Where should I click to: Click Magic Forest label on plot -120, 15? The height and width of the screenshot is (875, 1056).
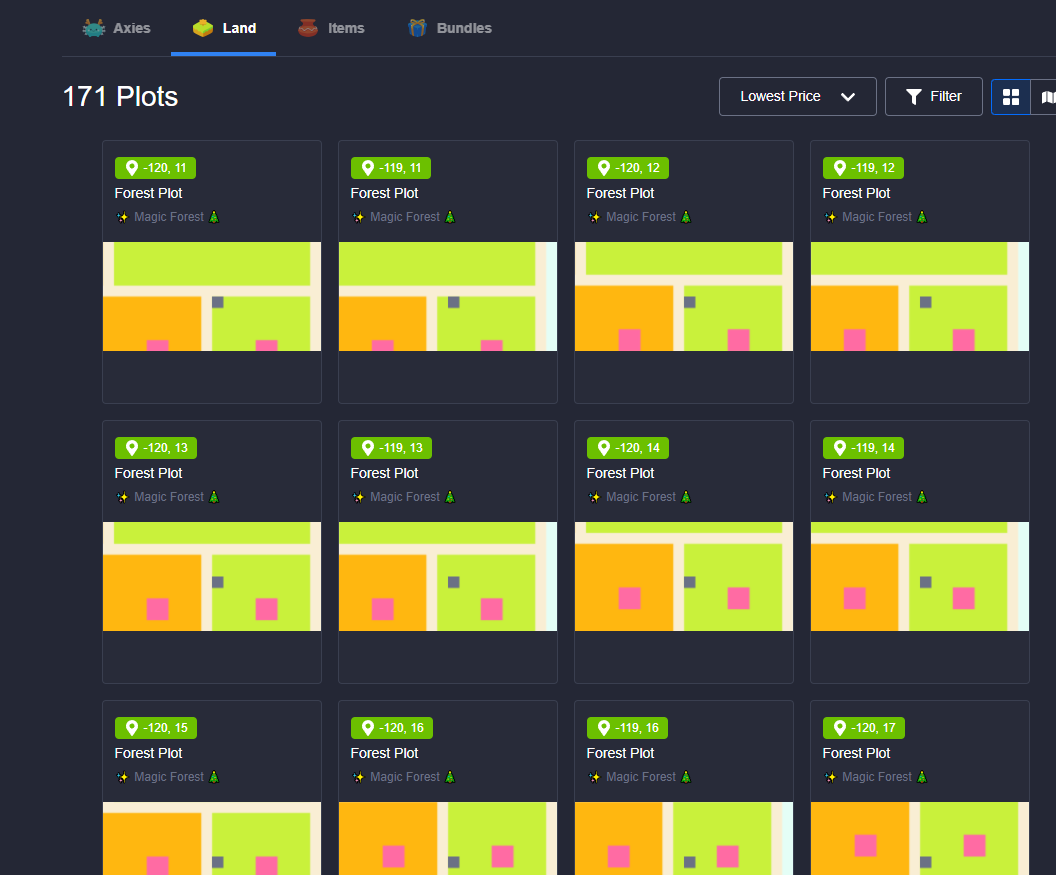(169, 777)
